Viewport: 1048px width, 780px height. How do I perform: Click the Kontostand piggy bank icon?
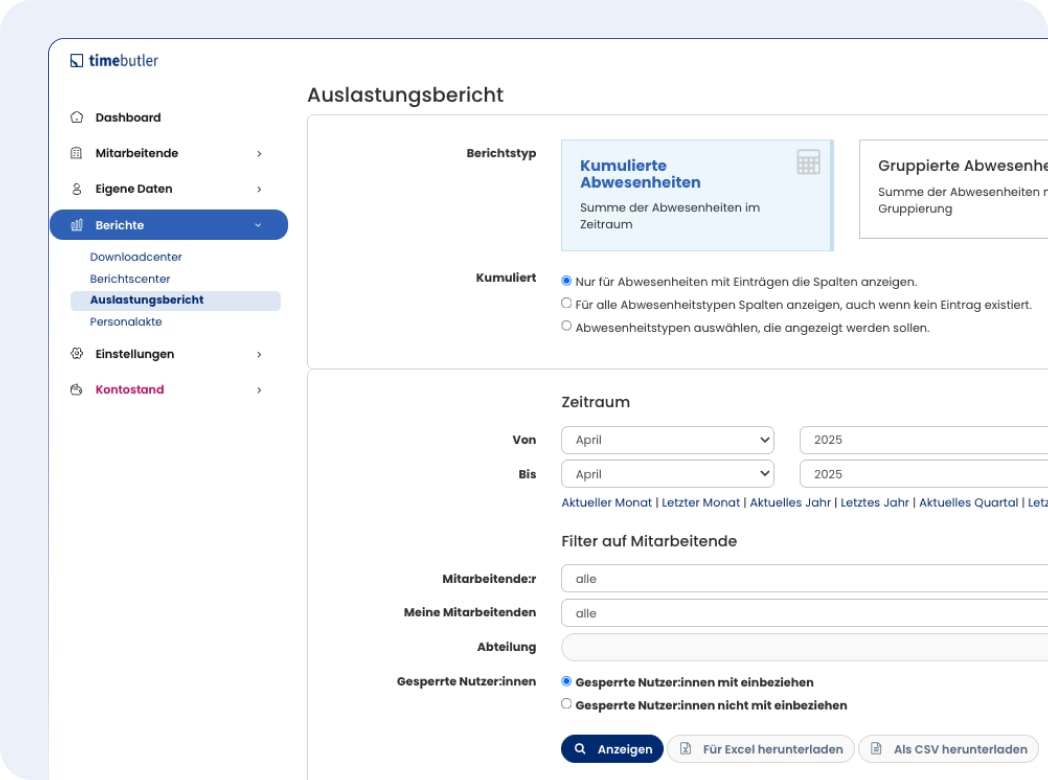click(x=76, y=390)
